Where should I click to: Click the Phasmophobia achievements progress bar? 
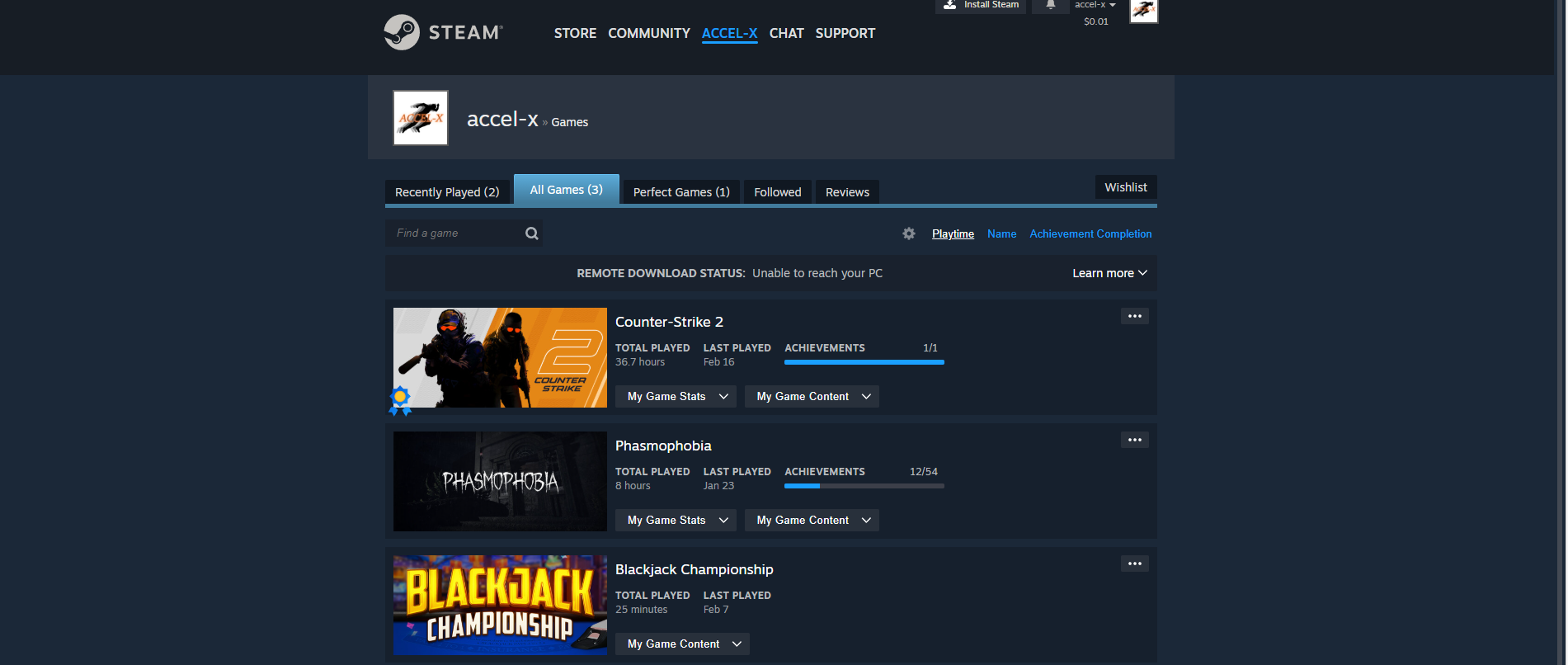click(864, 486)
